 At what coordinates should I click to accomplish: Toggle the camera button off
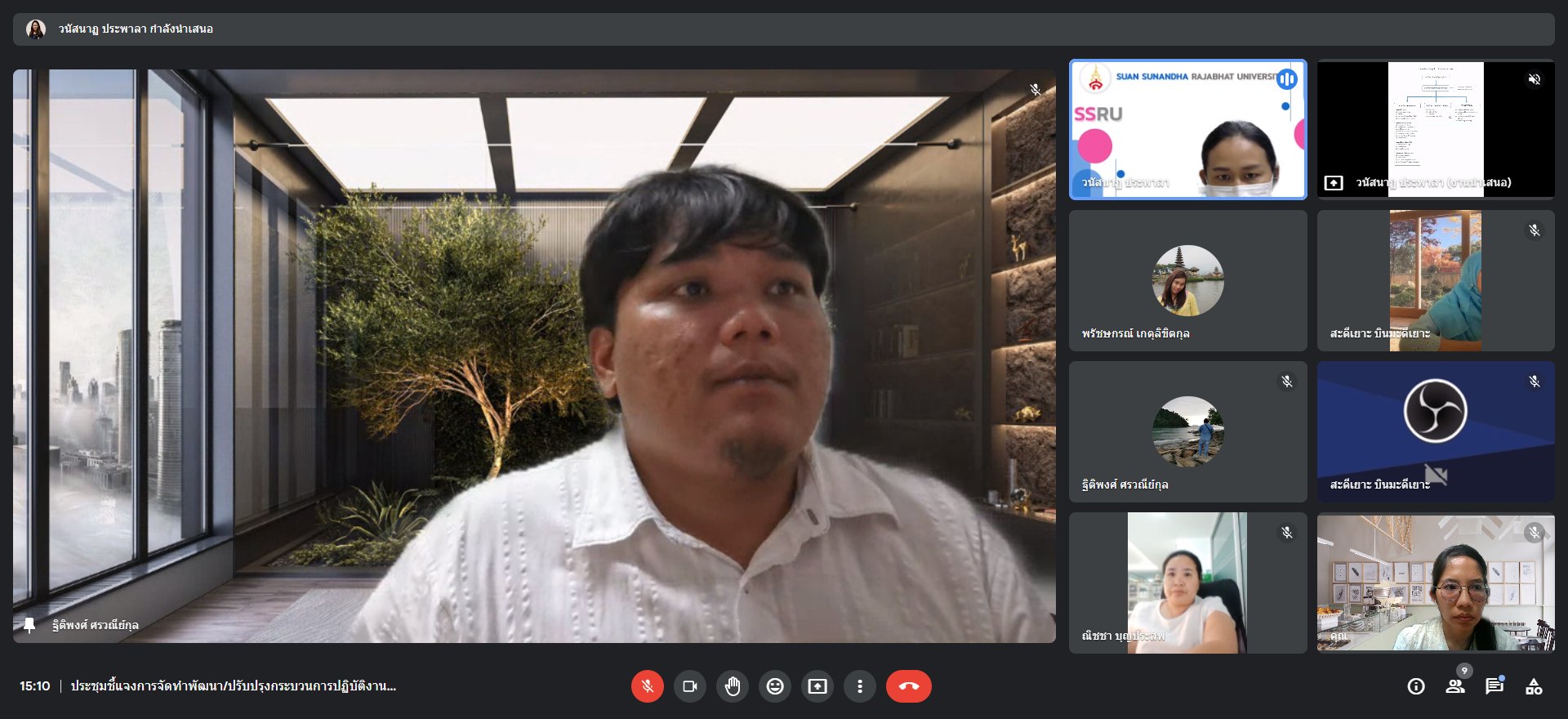(x=689, y=686)
